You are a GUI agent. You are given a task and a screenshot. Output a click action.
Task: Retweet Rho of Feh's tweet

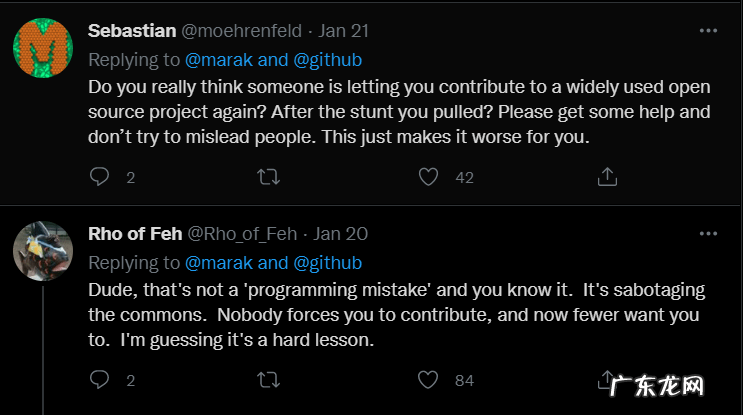tap(269, 380)
